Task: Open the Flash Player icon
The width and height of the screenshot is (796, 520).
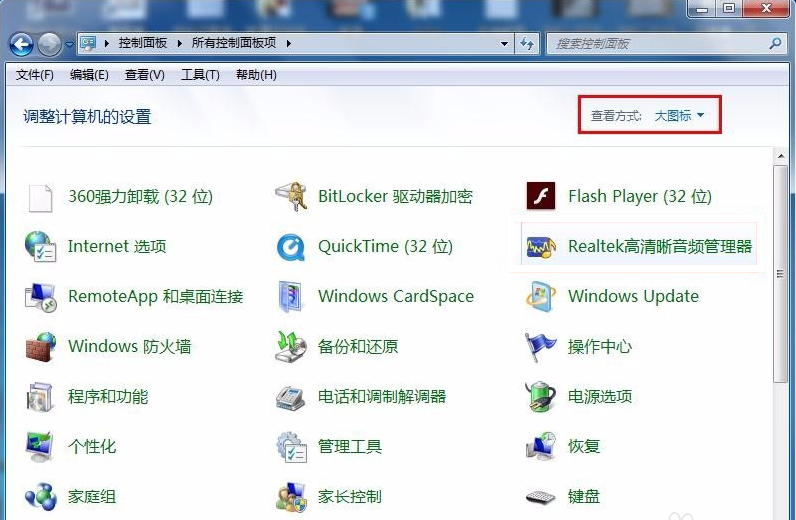Action: point(541,196)
